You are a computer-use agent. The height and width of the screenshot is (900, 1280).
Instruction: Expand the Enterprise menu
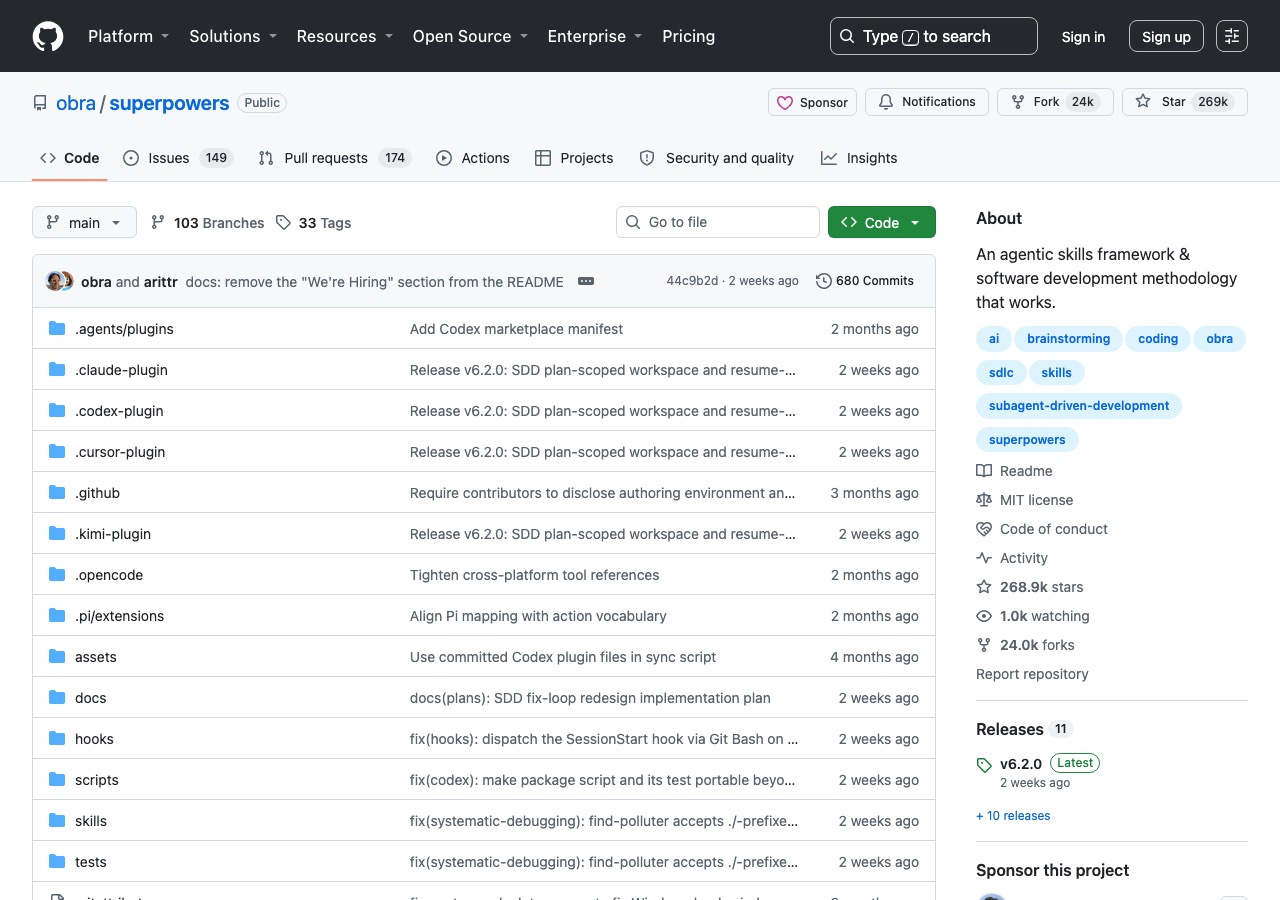[595, 36]
